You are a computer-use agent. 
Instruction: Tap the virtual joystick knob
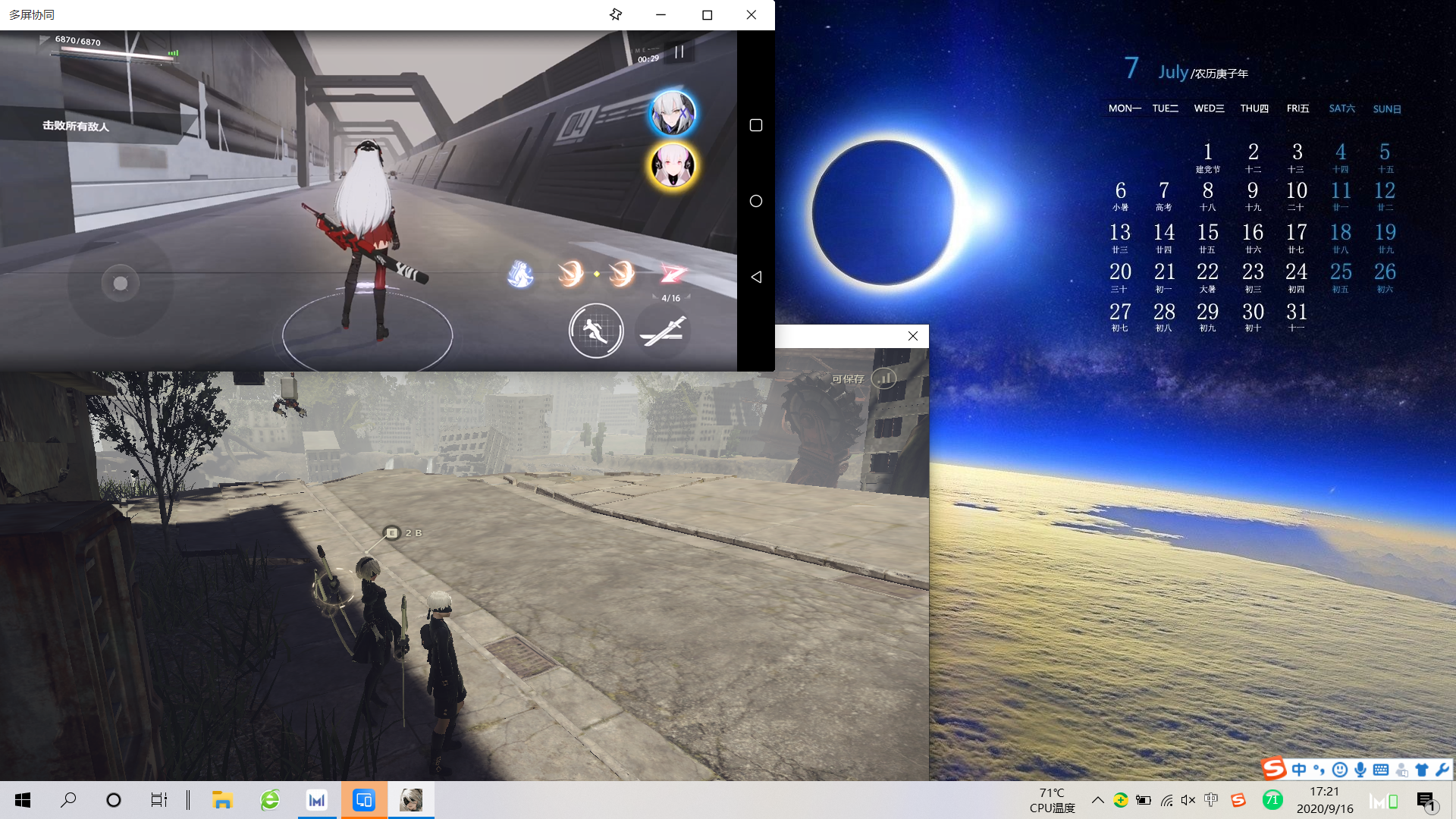120,283
